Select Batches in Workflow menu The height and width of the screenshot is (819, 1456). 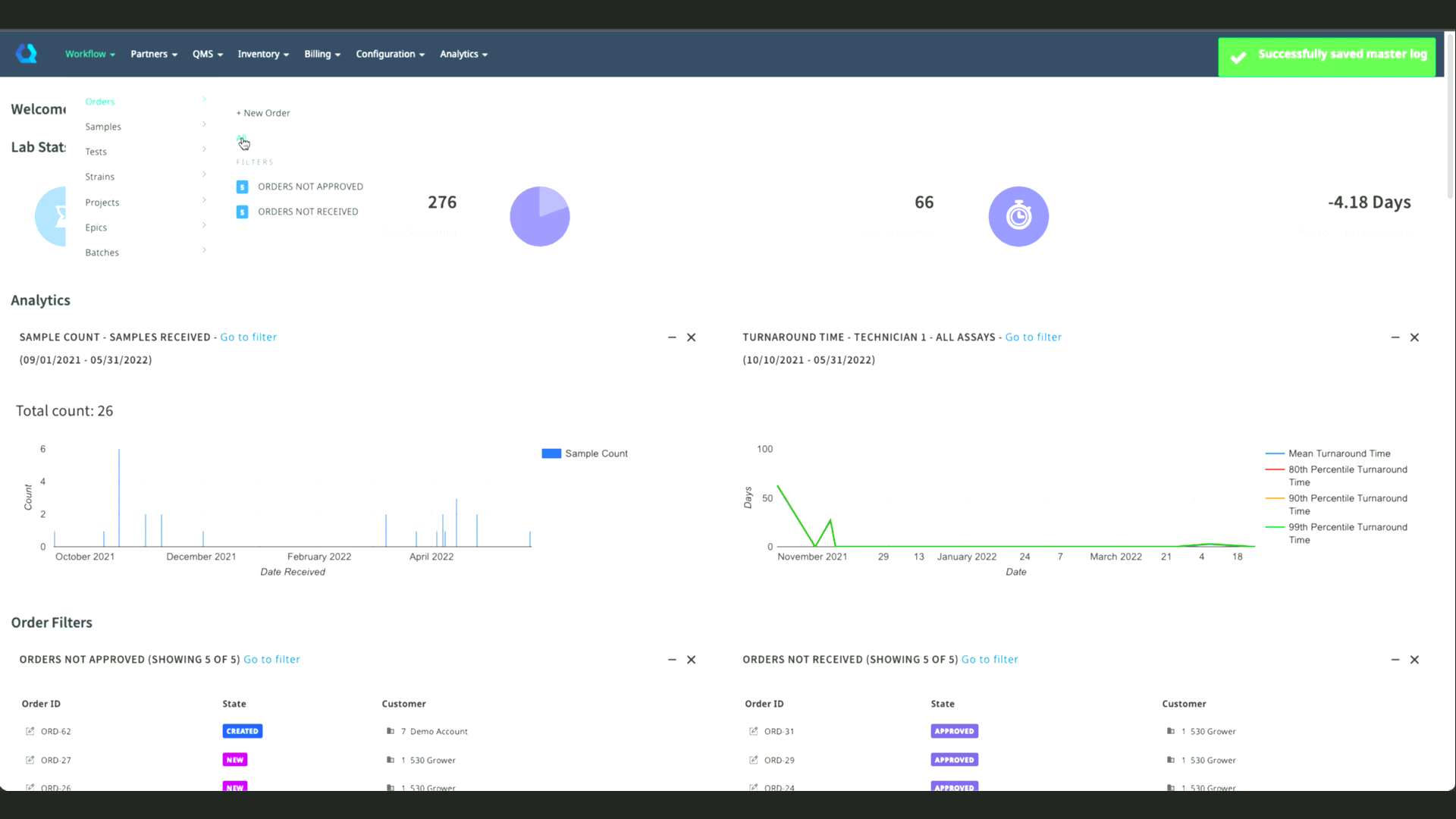pos(102,253)
